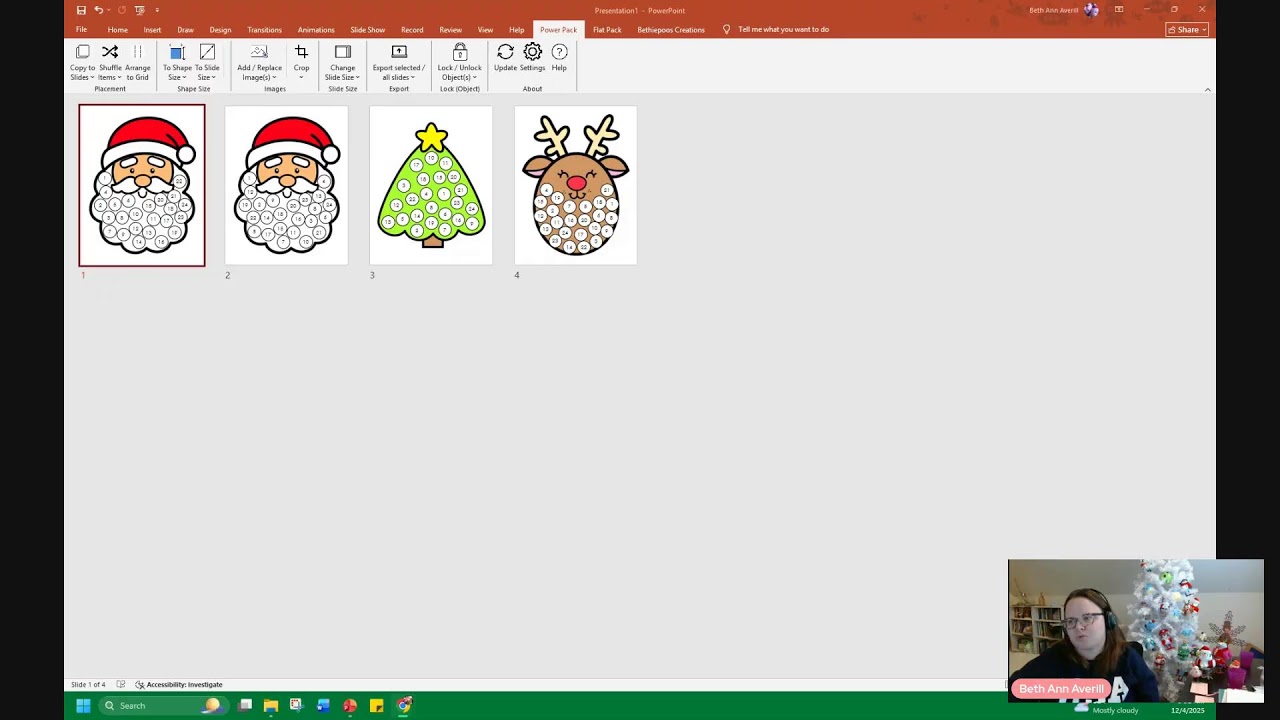Open Export selected / all slides
1280x720 pixels.
coord(399,63)
